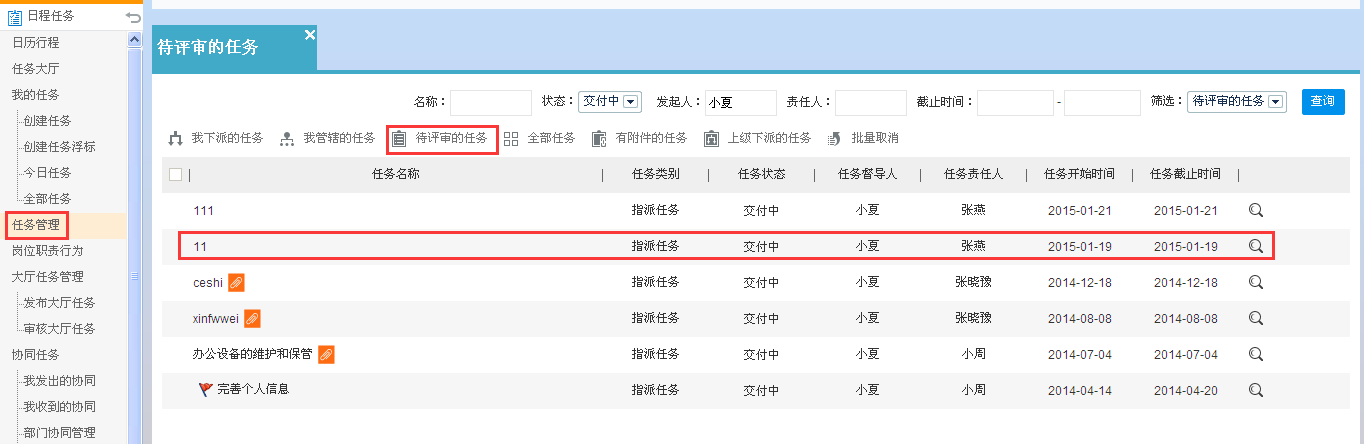The width and height of the screenshot is (1364, 444).
Task: Click the 有附件的任务 icon
Action: [599, 138]
